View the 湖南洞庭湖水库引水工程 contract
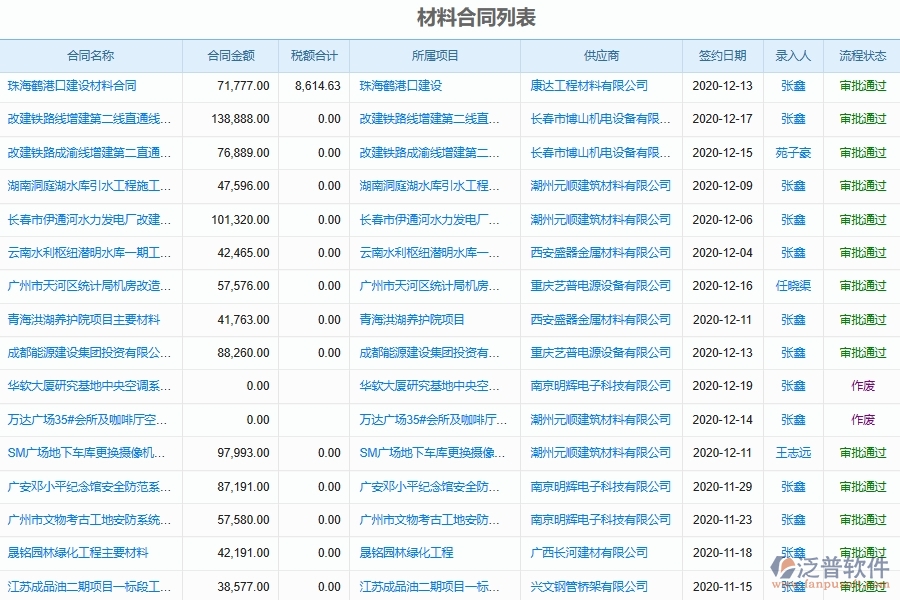This screenshot has height=600, width=900. pos(85,186)
